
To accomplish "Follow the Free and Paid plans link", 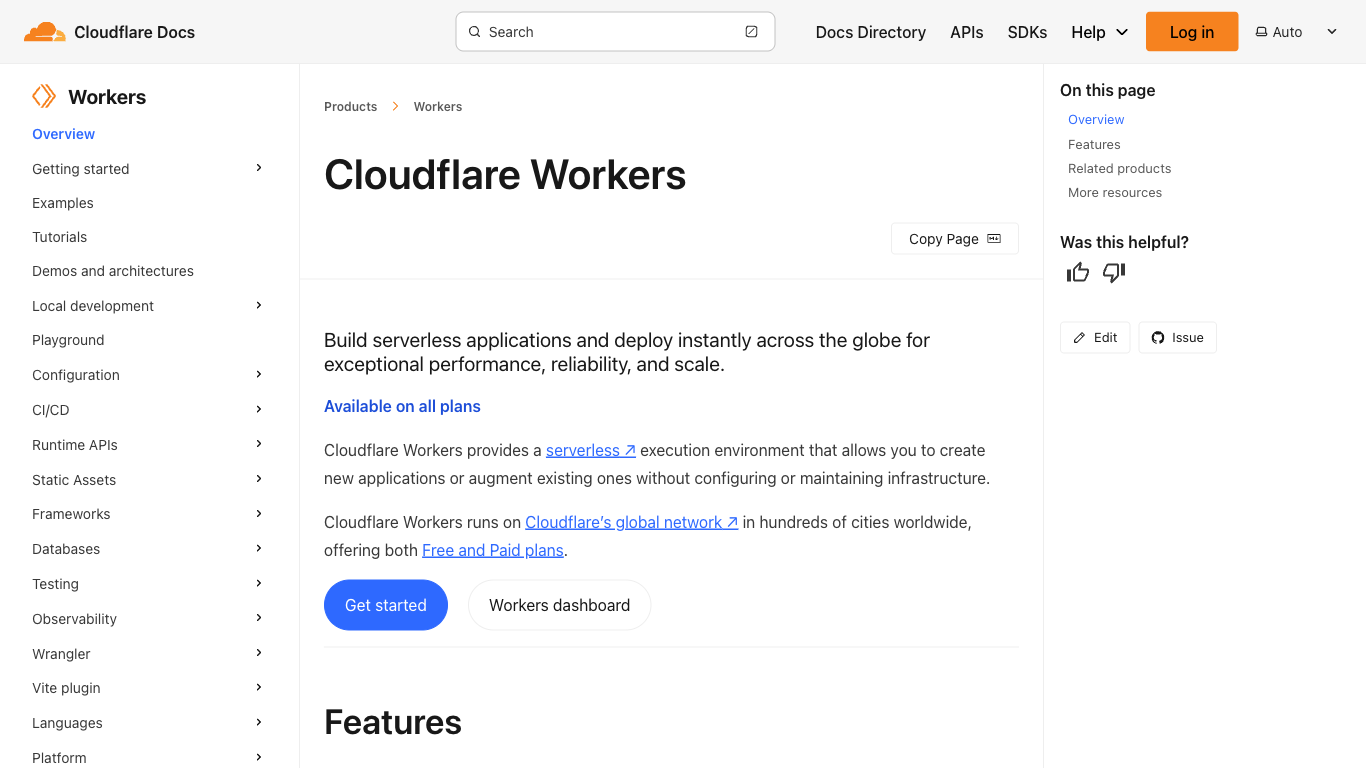I will point(493,550).
